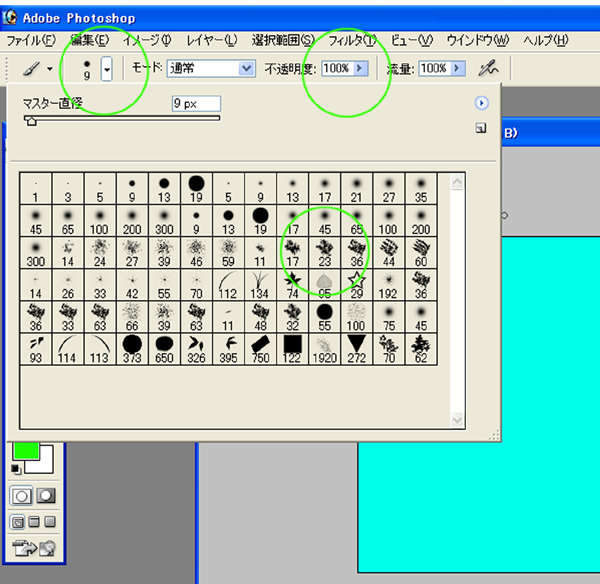Open the brush picker flyout menu
600x584 pixels.
[x=481, y=103]
